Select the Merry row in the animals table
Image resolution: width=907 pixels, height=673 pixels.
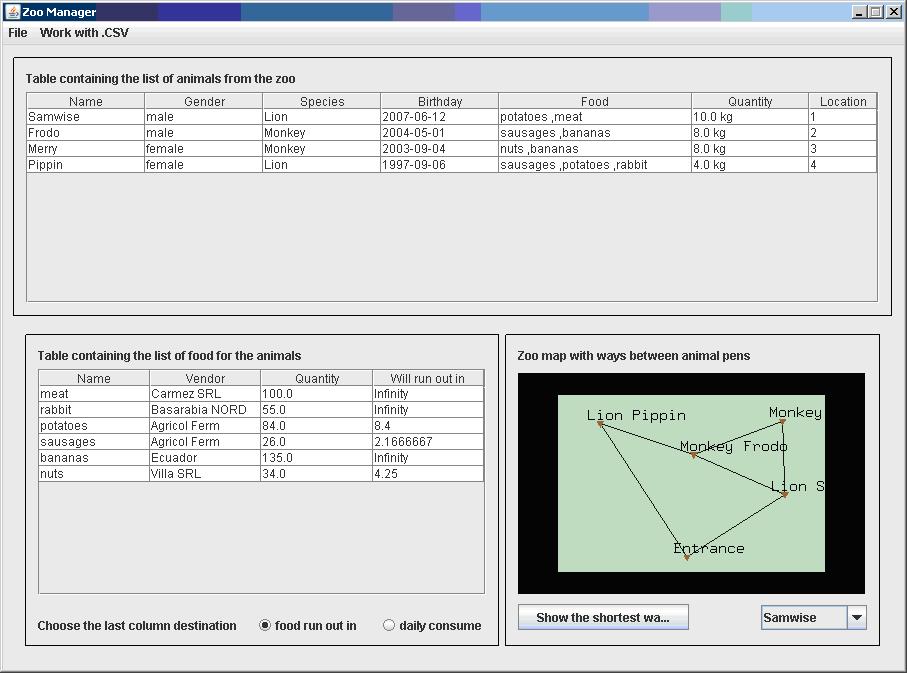click(x=200, y=148)
